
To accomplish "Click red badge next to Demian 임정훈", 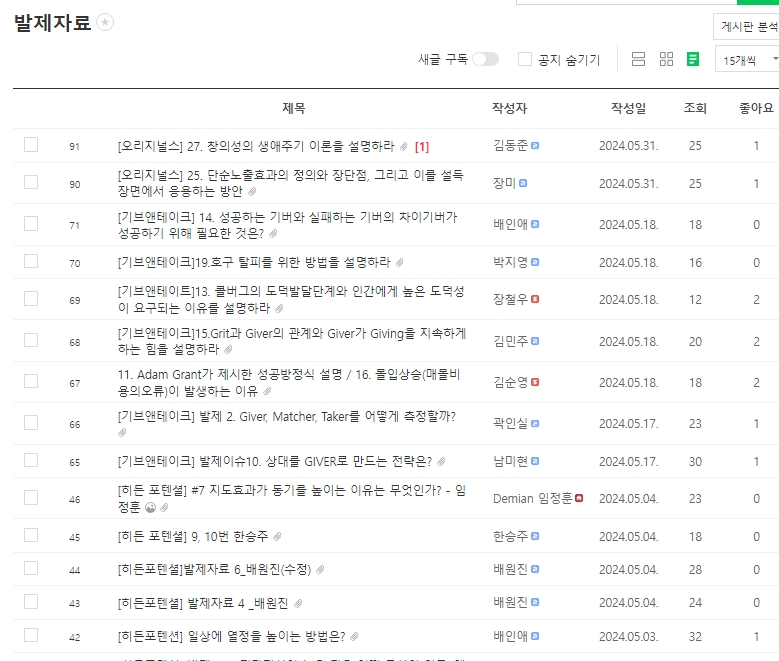I will click(x=579, y=498).
